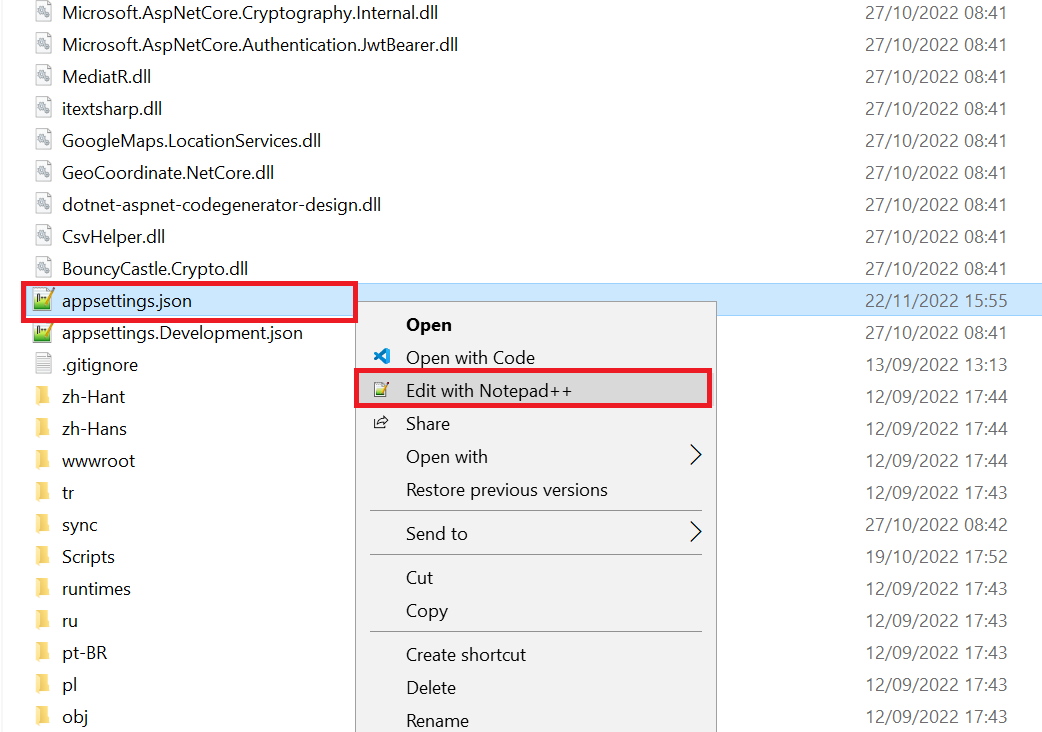Click the .gitignore file icon
The height and width of the screenshot is (732, 1042).
(43, 364)
